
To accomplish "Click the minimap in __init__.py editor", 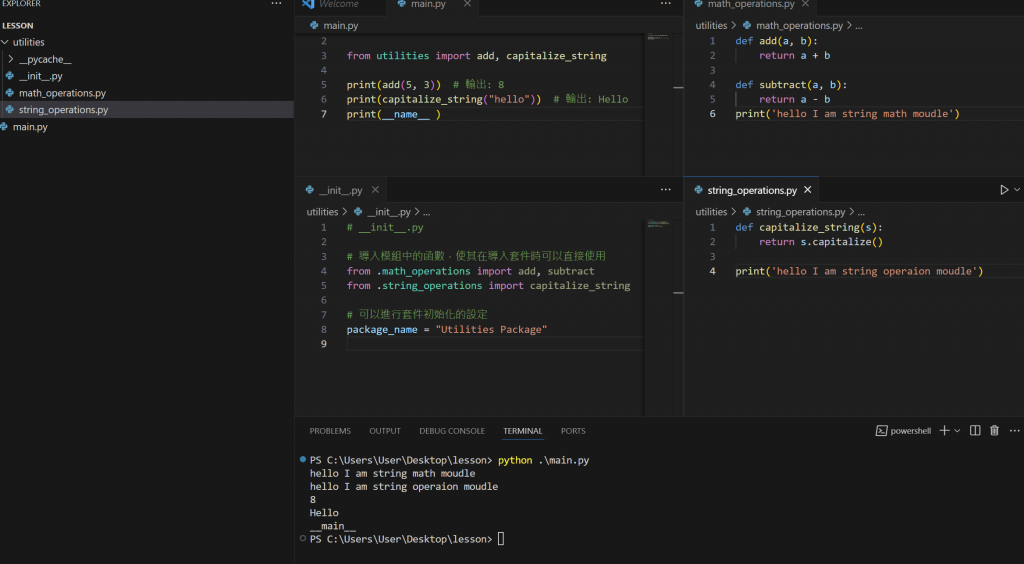I will tap(658, 223).
